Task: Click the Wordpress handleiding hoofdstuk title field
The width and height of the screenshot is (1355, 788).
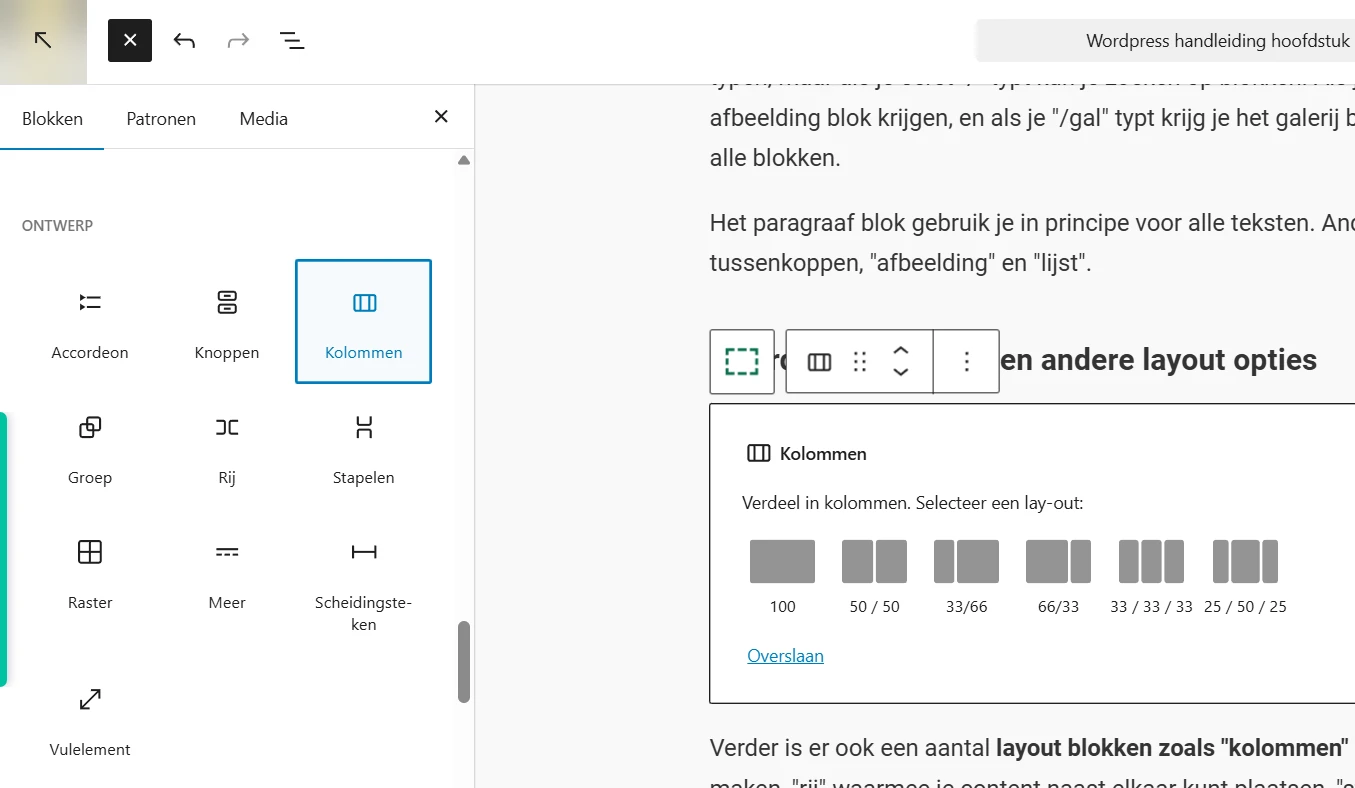Action: pos(1216,40)
